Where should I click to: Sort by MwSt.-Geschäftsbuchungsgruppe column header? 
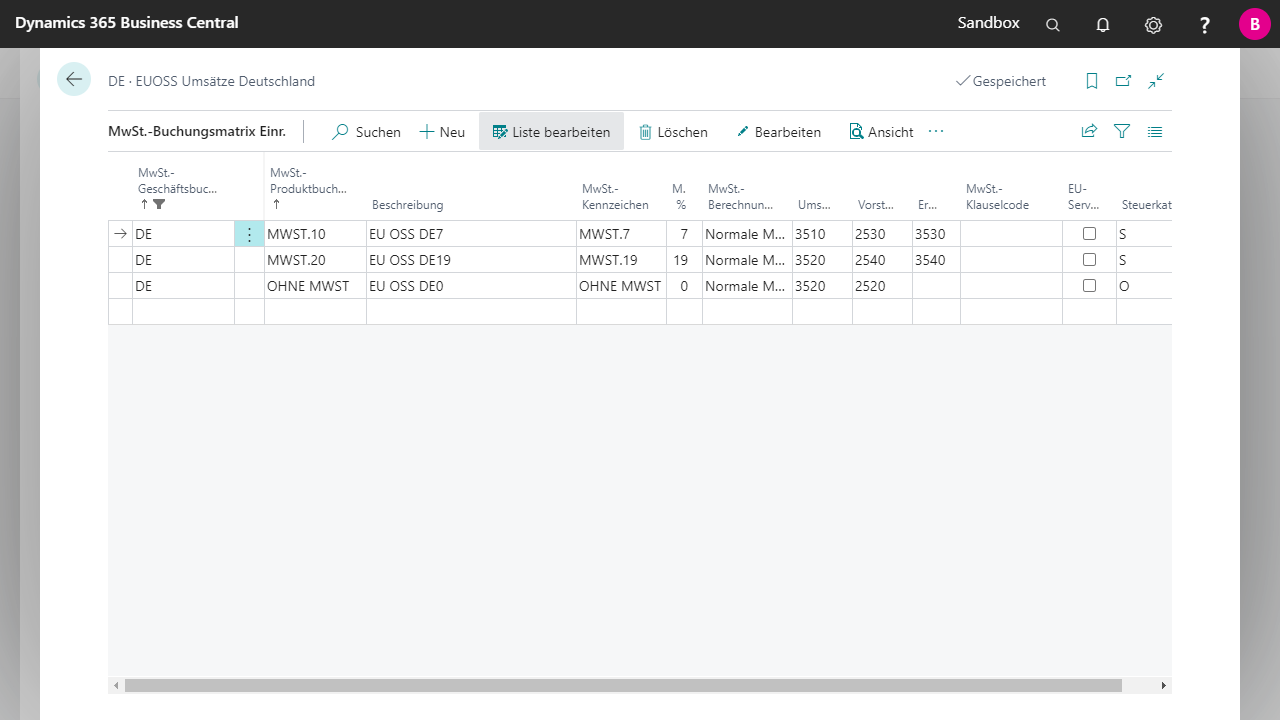point(178,188)
